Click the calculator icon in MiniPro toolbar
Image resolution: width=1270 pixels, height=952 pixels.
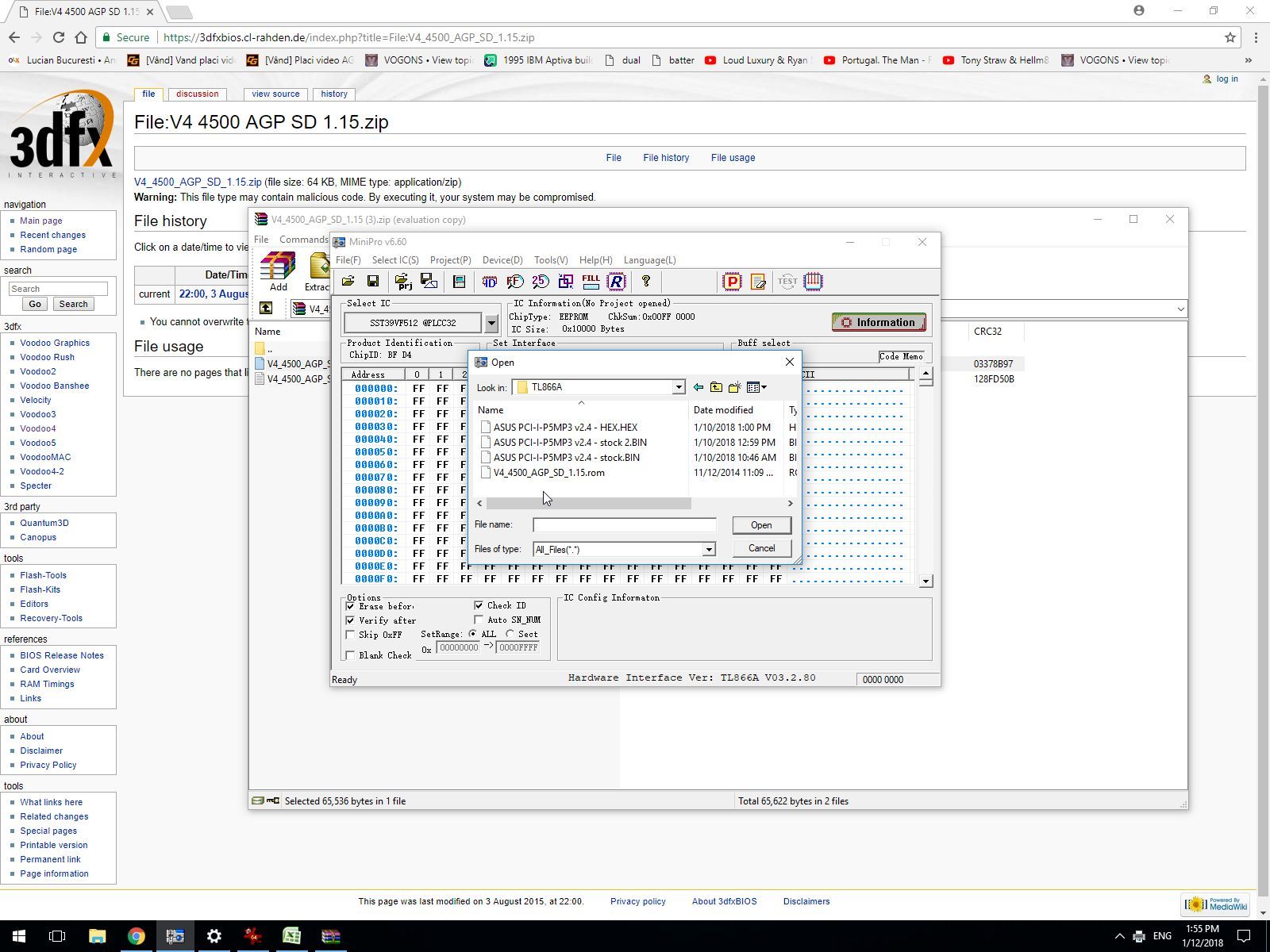[460, 282]
